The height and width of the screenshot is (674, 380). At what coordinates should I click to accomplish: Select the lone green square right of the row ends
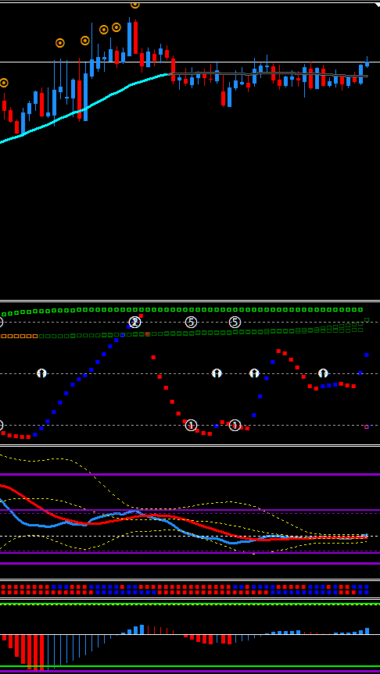pos(367,320)
